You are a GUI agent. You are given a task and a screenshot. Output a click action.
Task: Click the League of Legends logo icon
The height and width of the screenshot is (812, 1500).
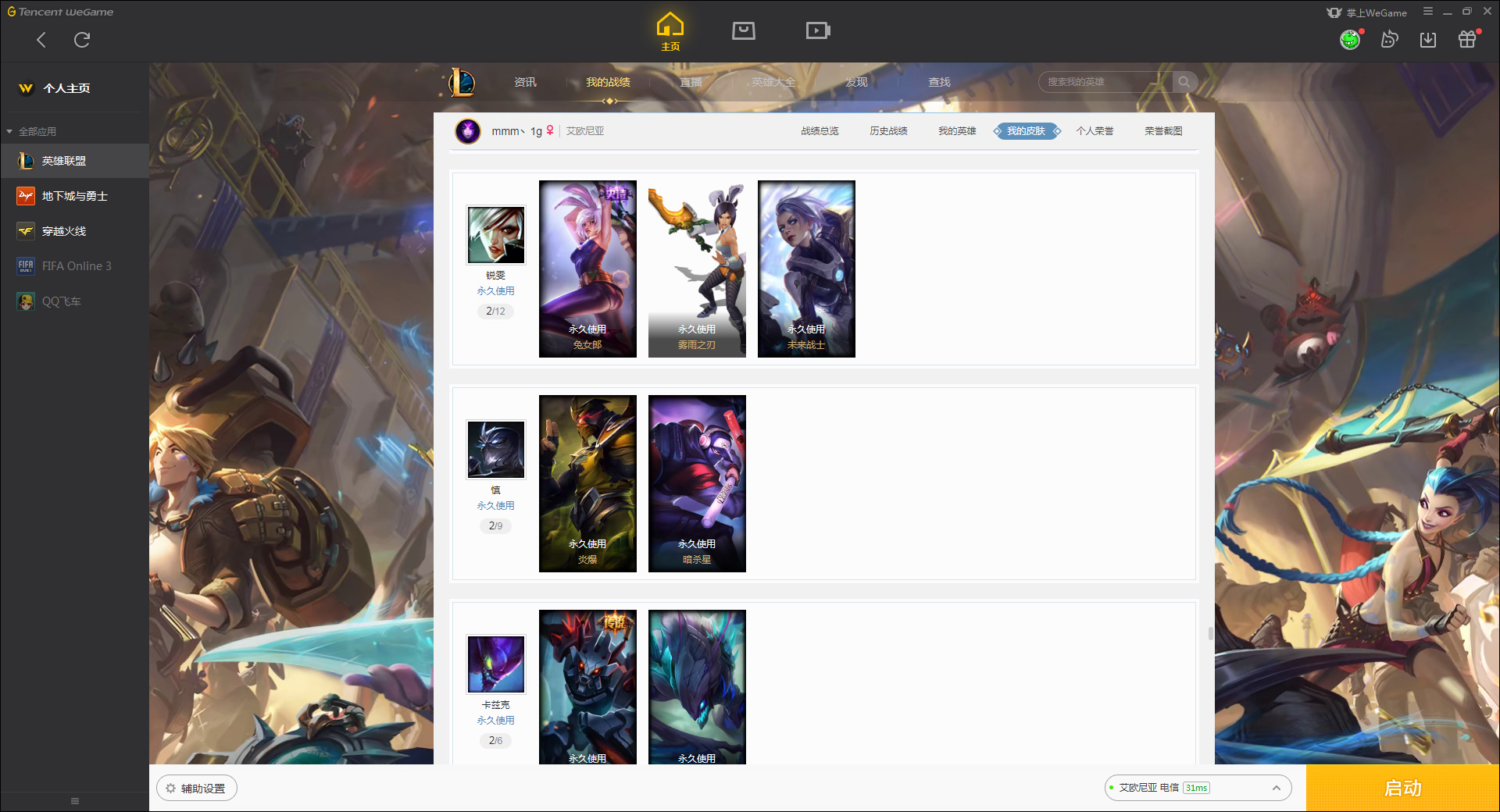461,82
